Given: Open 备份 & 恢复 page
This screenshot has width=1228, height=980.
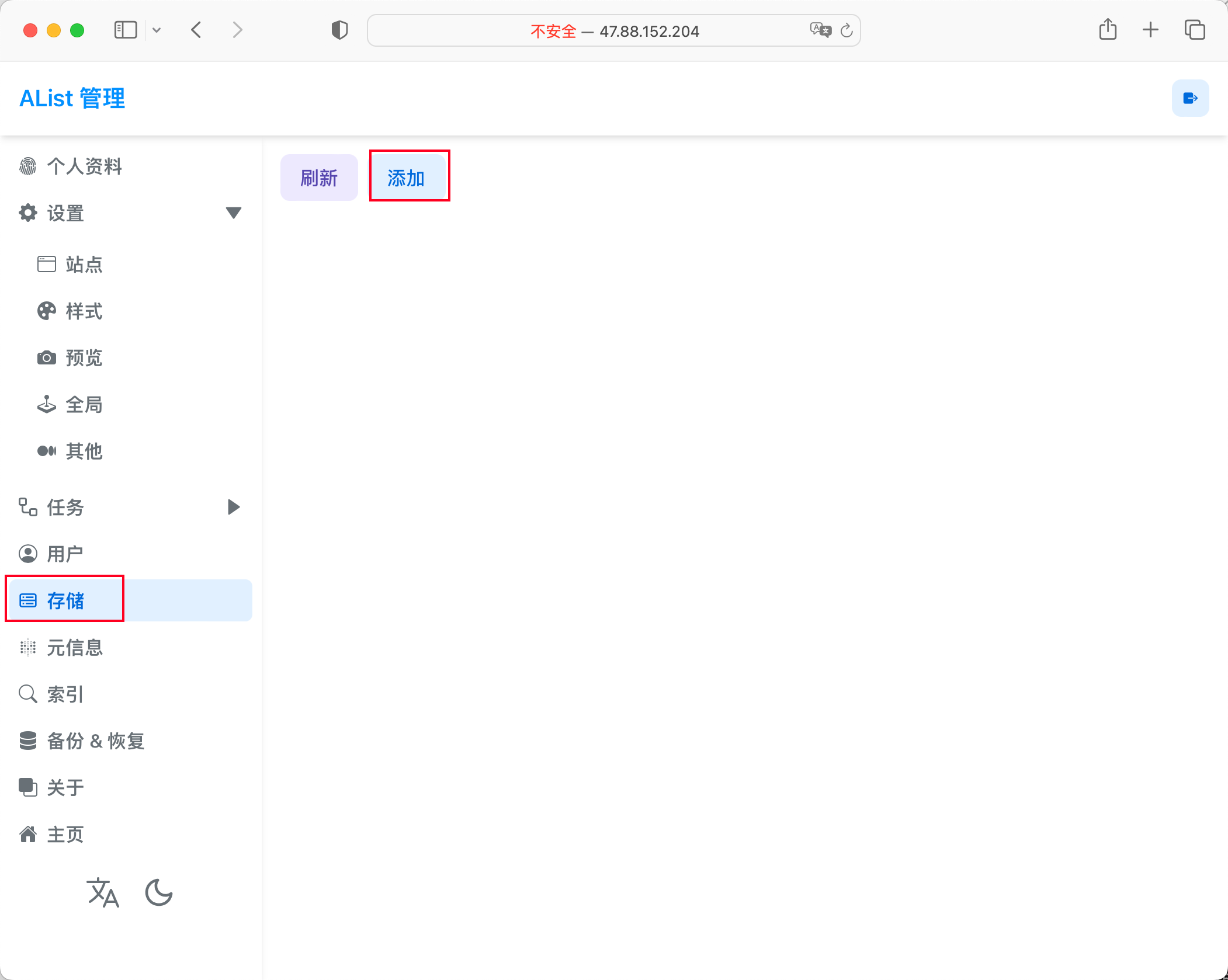Looking at the screenshot, I should (x=95, y=741).
